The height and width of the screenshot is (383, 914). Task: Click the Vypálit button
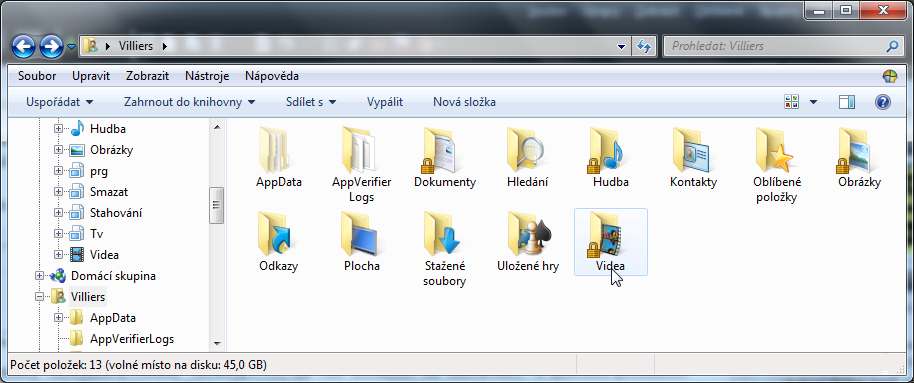(385, 102)
